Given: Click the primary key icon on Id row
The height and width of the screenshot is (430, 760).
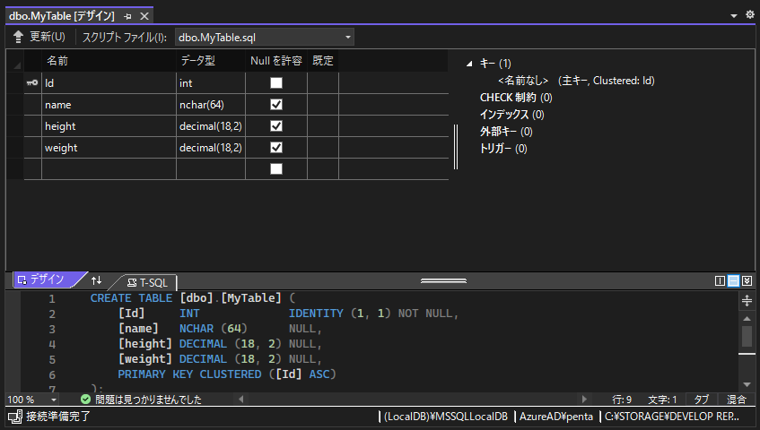Looking at the screenshot, I should (x=32, y=83).
